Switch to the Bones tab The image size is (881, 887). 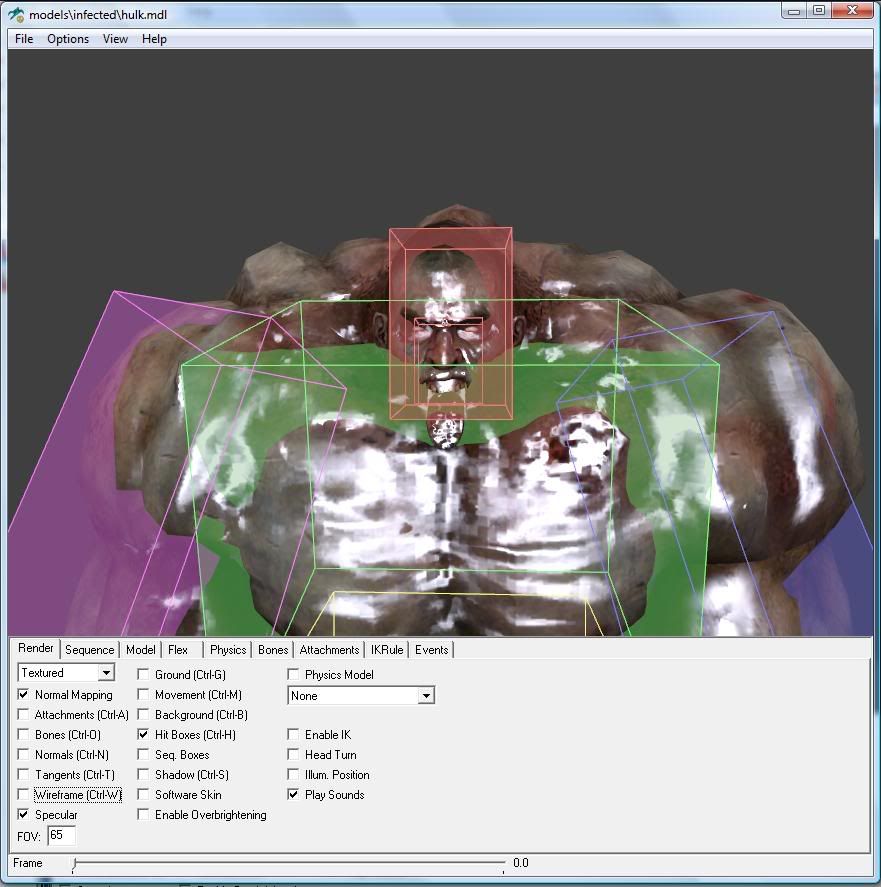pos(273,650)
